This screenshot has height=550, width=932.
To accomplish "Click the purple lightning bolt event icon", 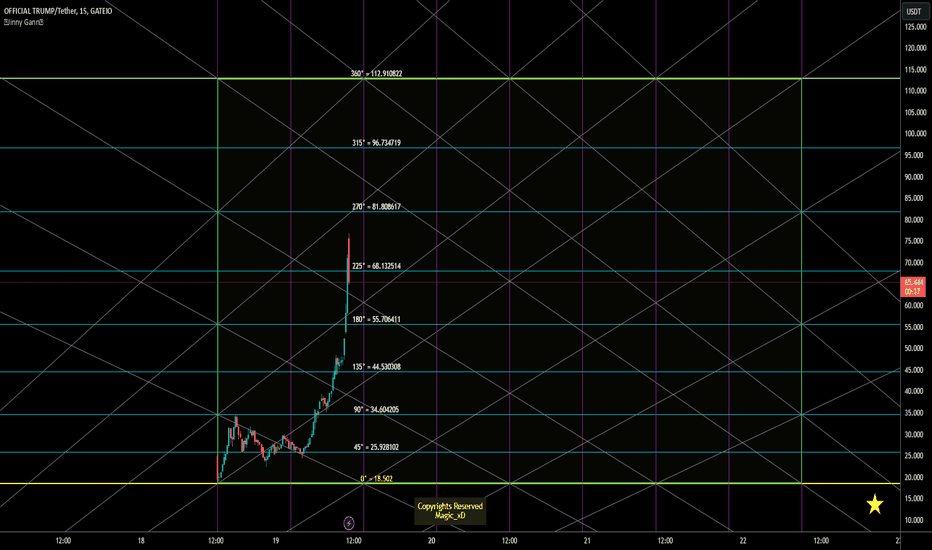I will (x=349, y=523).
